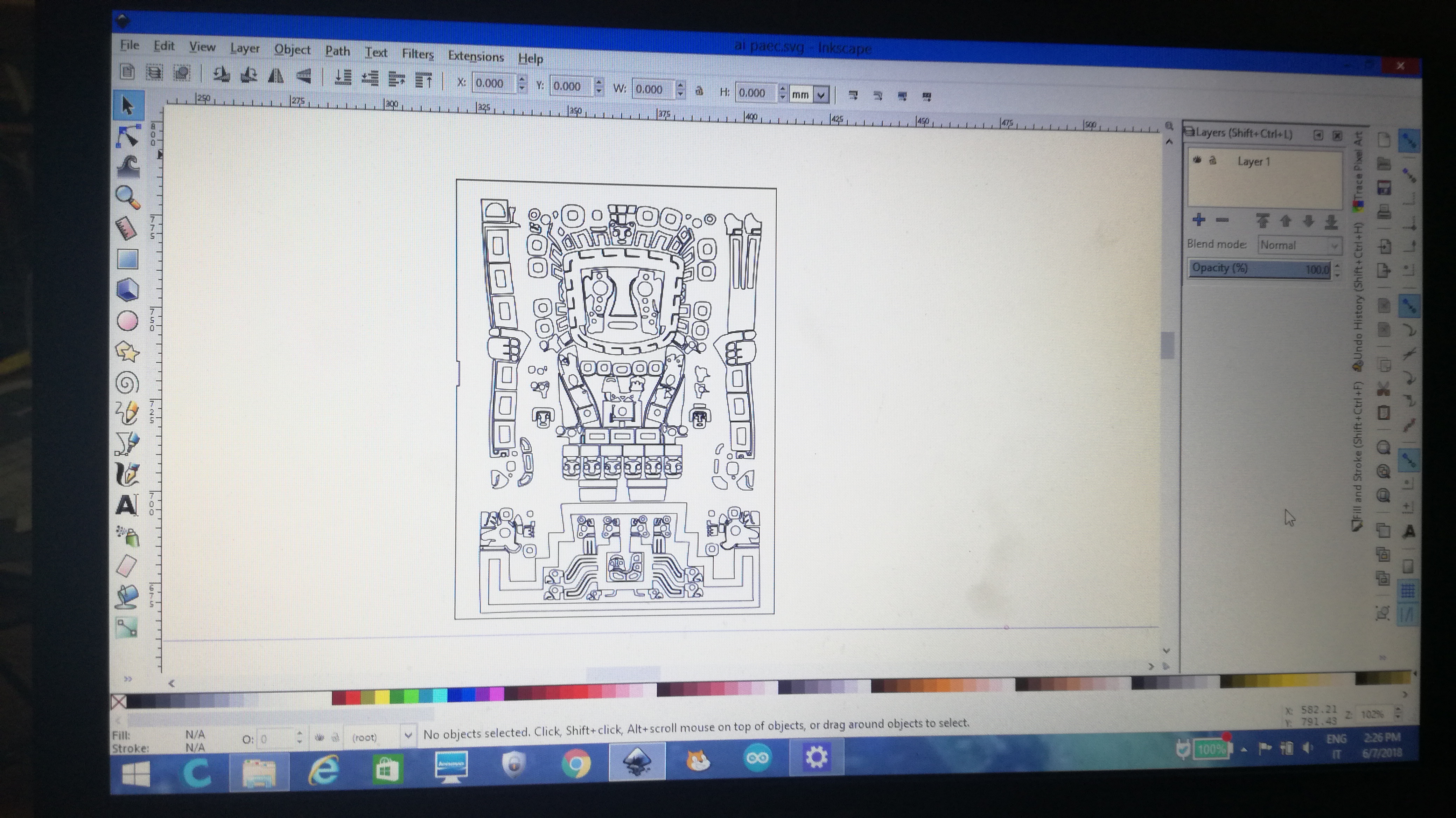The height and width of the screenshot is (818, 1456).
Task: Select the Rectangle tool
Action: pos(128,259)
